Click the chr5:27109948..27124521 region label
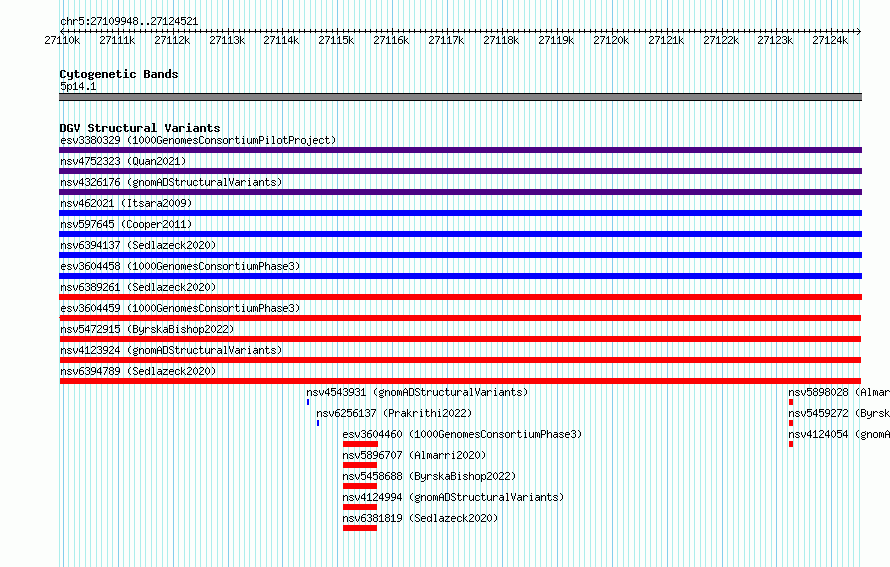The image size is (890, 567). (129, 22)
